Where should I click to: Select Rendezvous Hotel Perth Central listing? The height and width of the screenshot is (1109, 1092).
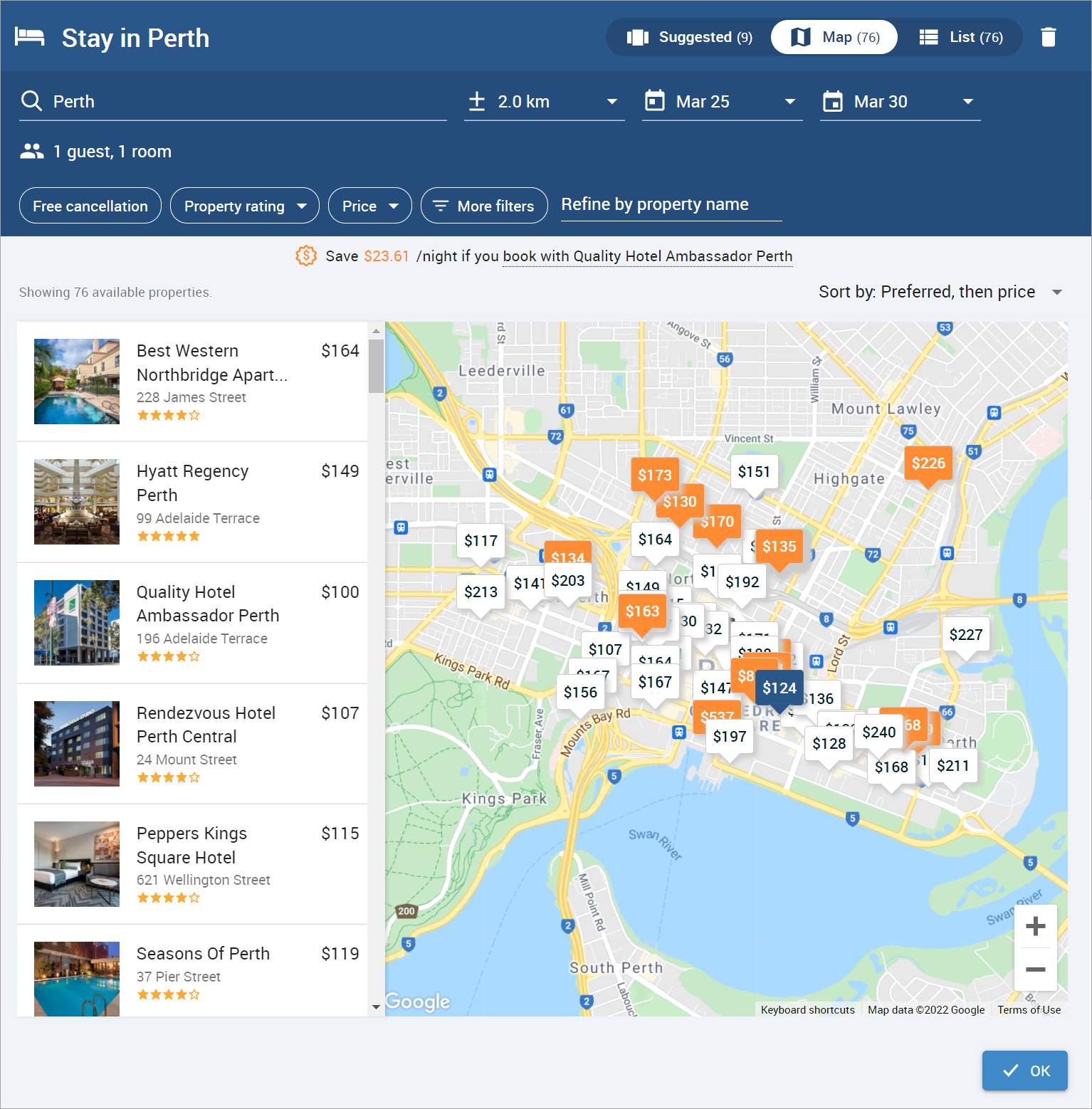click(192, 744)
